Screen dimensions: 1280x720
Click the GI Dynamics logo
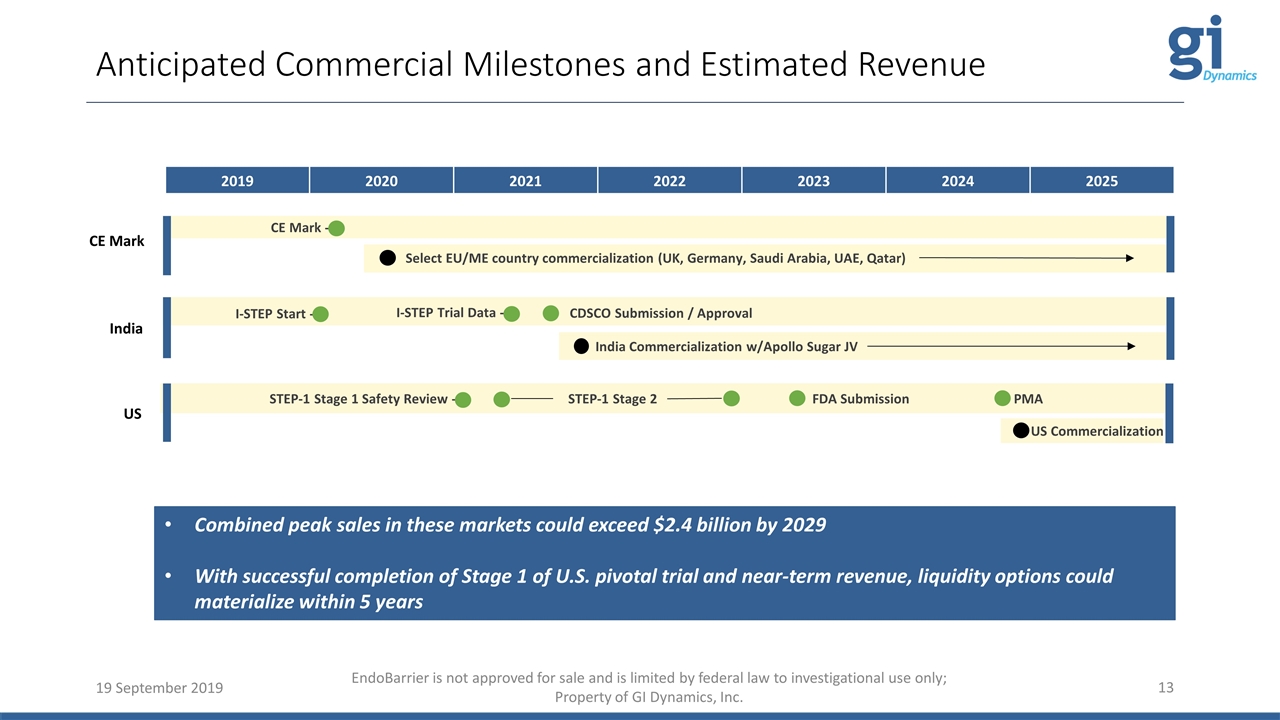pos(1212,50)
